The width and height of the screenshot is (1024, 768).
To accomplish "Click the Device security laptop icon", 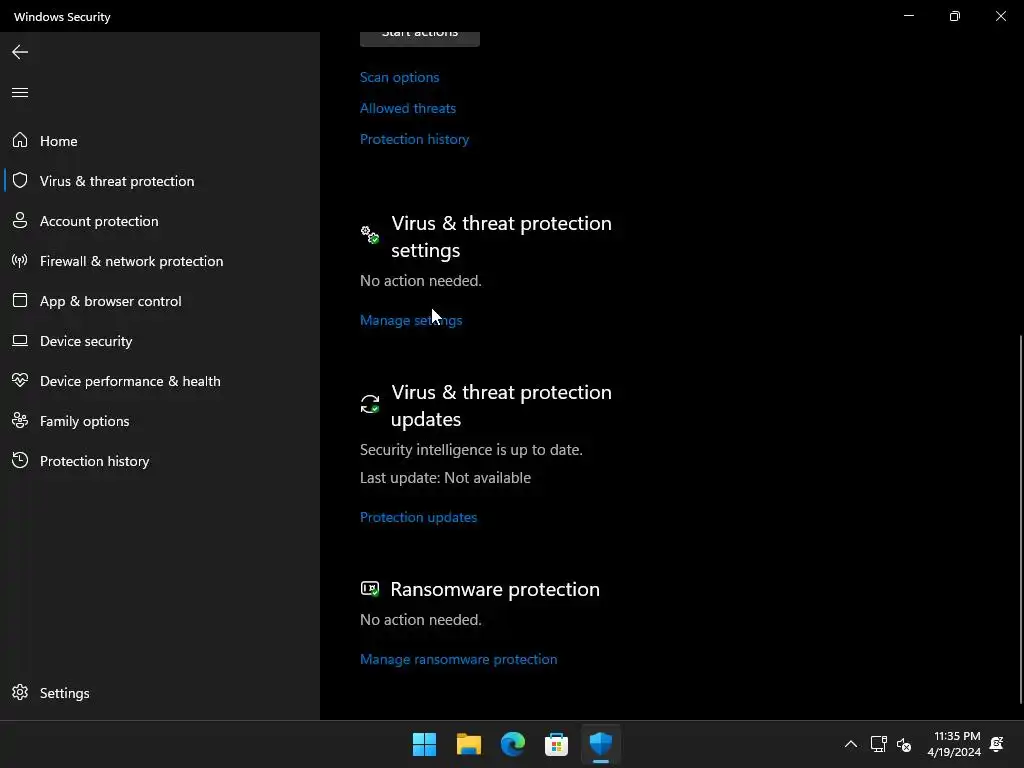I will [20, 341].
